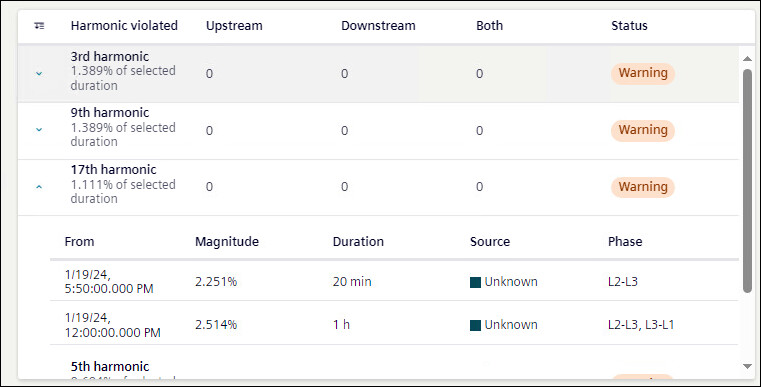Screen dimensions: 761x387
Task: Click the Magnitude sub-table header
Action: 227,241
